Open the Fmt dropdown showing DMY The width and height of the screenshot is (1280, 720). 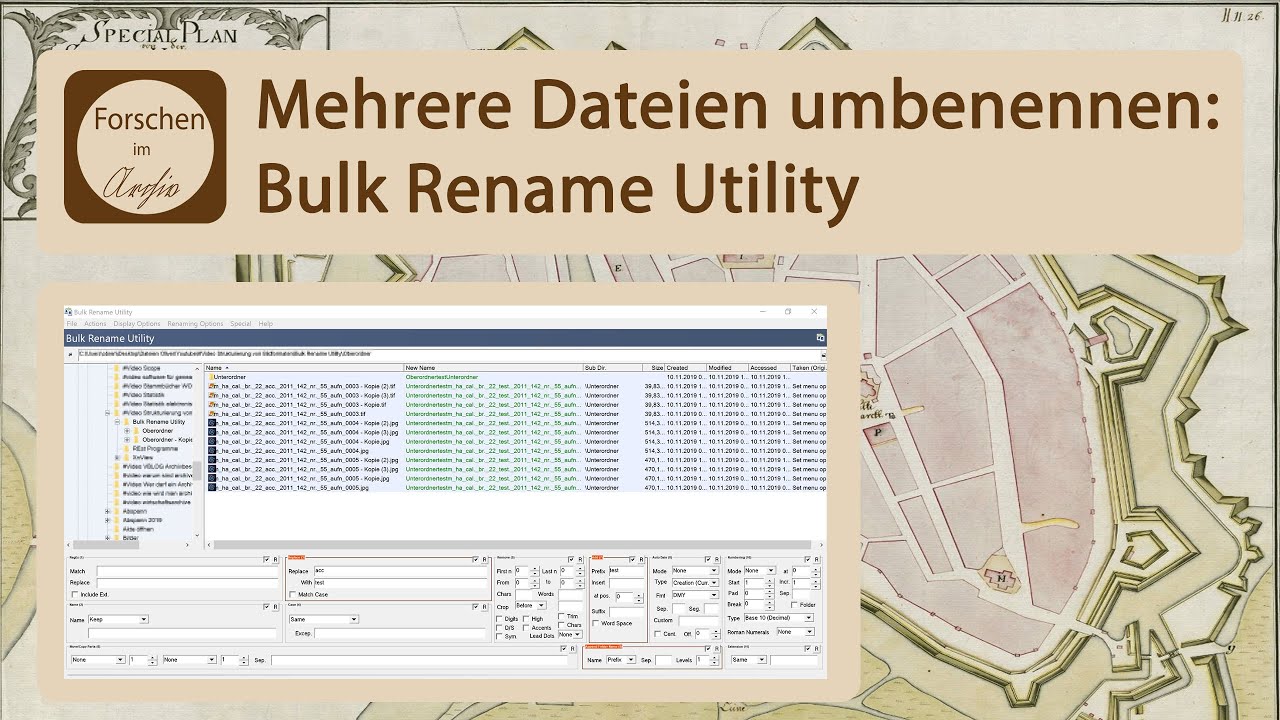click(695, 595)
